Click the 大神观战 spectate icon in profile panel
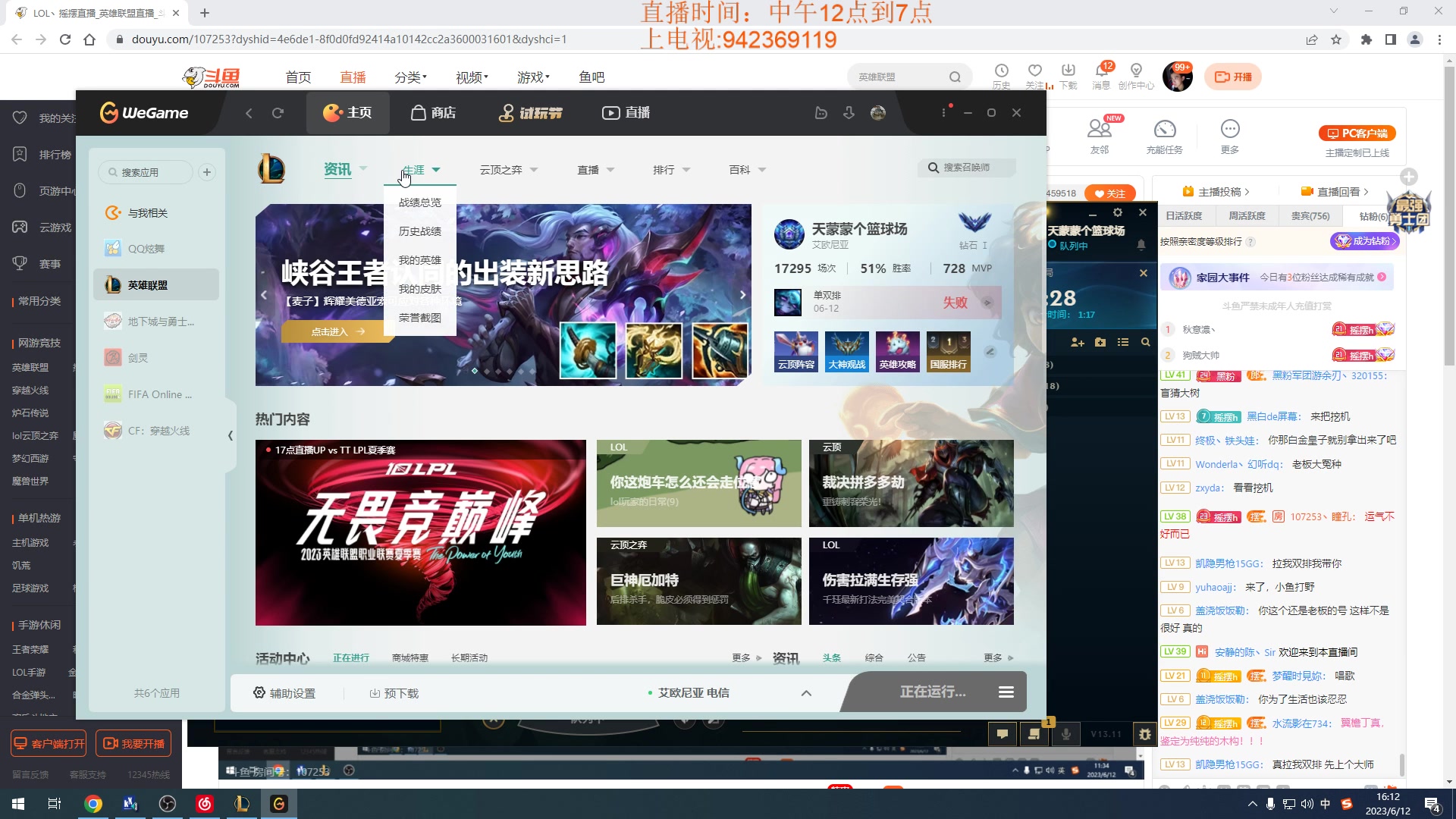This screenshot has width=1456, height=819. (x=847, y=351)
